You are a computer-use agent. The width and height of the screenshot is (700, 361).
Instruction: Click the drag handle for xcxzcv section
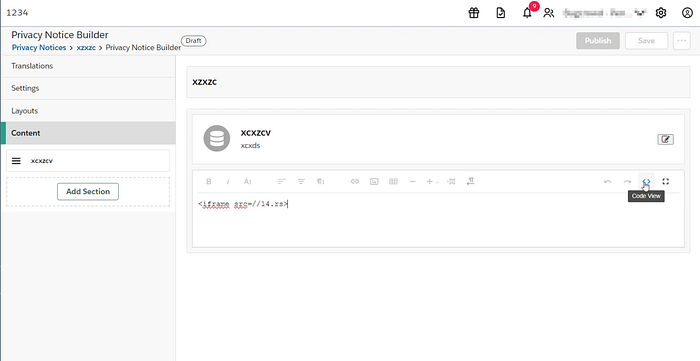tap(16, 161)
